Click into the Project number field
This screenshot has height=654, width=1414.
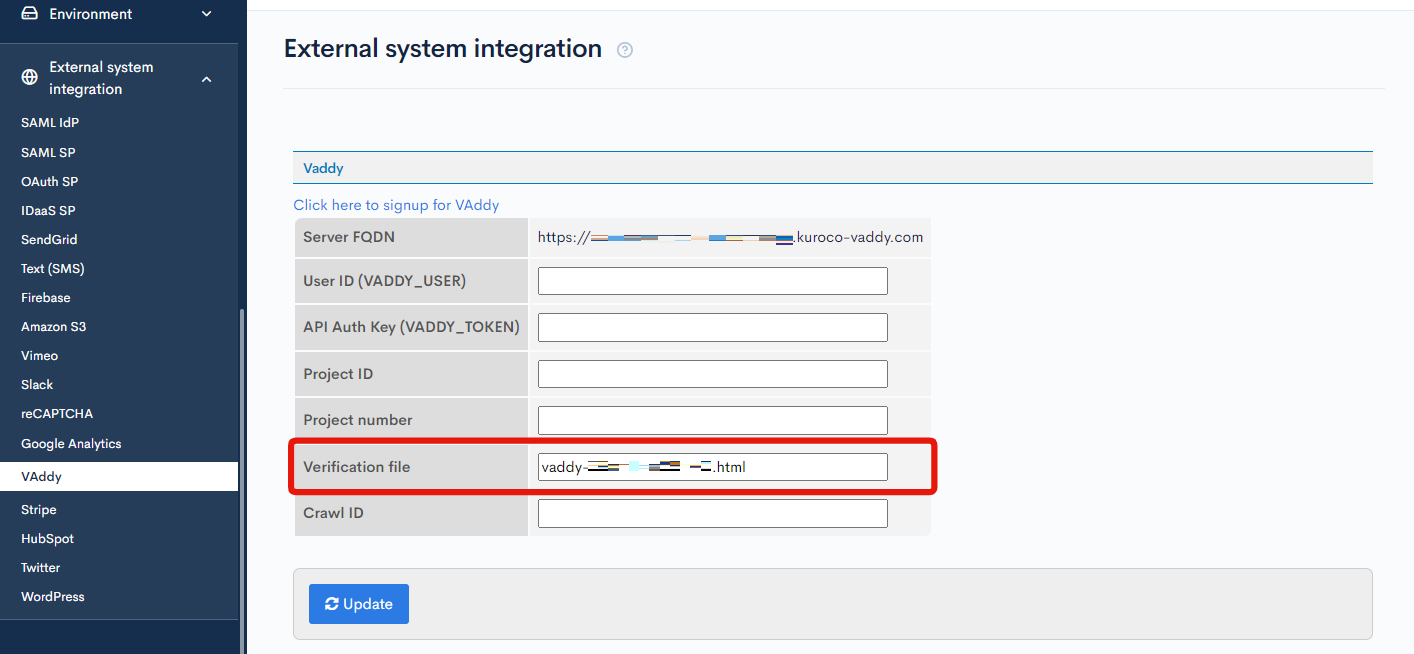click(713, 420)
